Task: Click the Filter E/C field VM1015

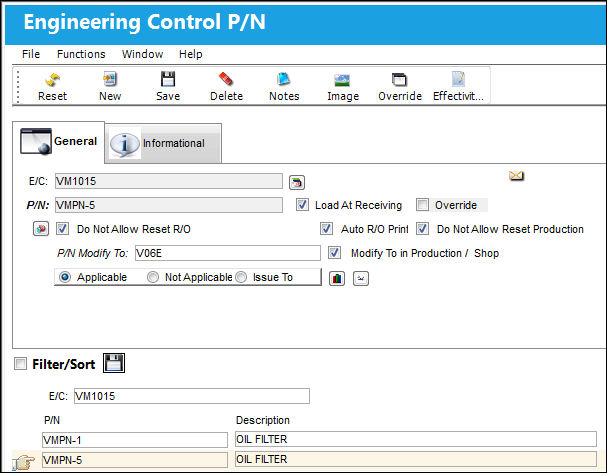Action: pyautogui.click(x=192, y=396)
